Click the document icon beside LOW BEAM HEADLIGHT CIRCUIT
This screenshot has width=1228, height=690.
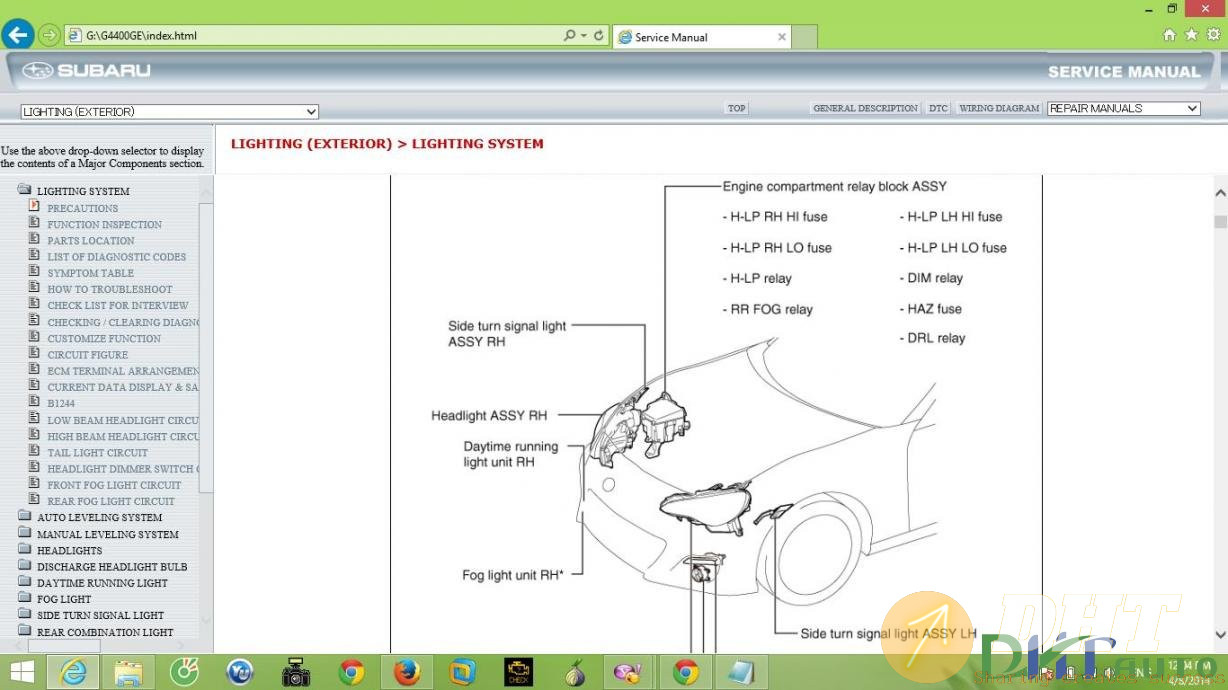coord(34,419)
